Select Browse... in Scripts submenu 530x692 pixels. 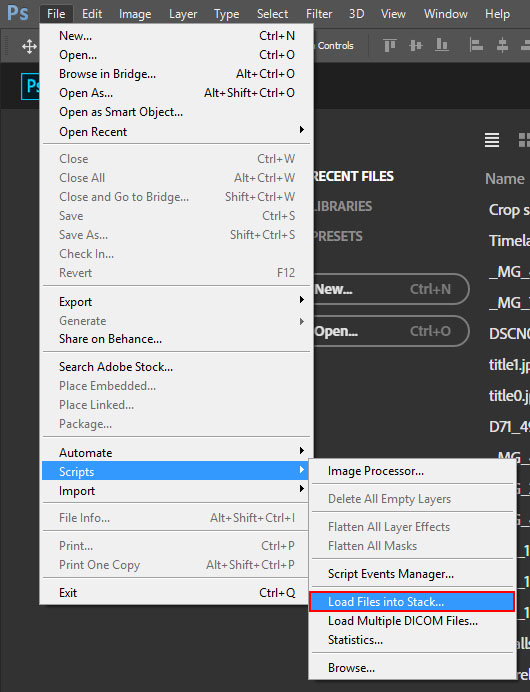(413, 668)
